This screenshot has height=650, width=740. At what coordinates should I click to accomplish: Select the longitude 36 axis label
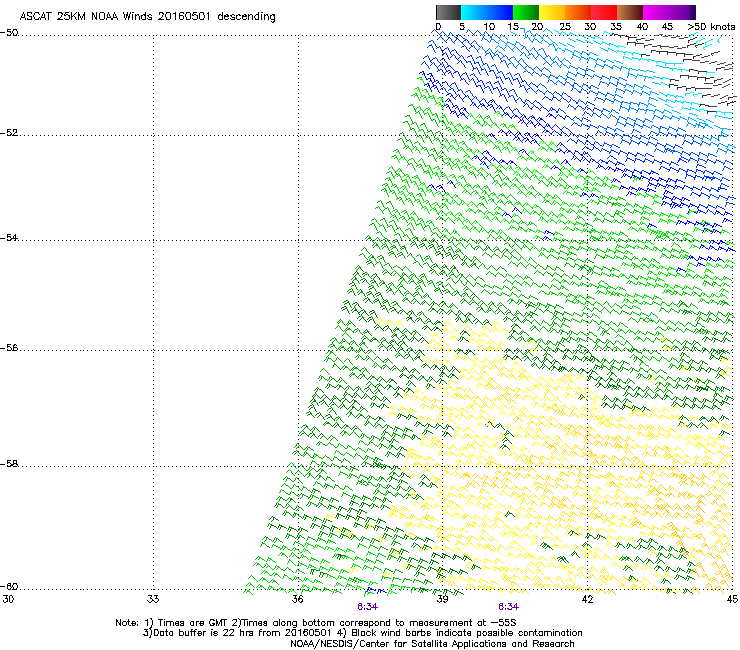point(297,599)
